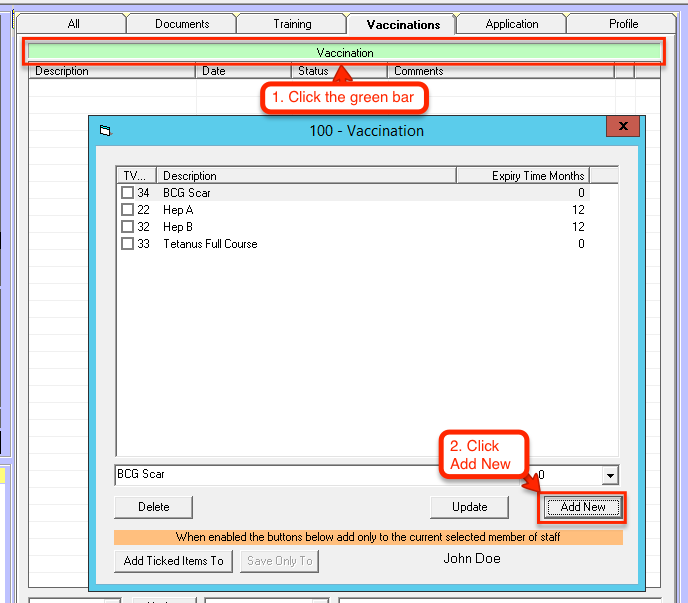This screenshot has width=688, height=603.
Task: Close the 100 - Vaccination dialog
Action: (x=624, y=127)
